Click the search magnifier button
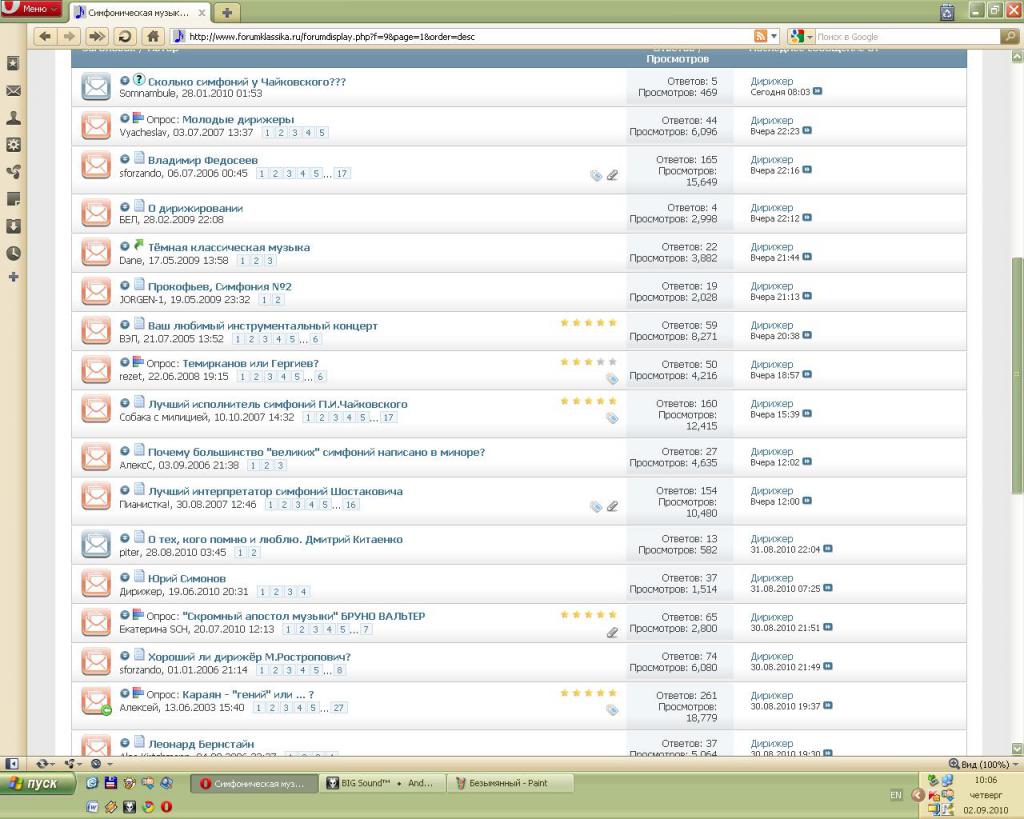 1009,36
